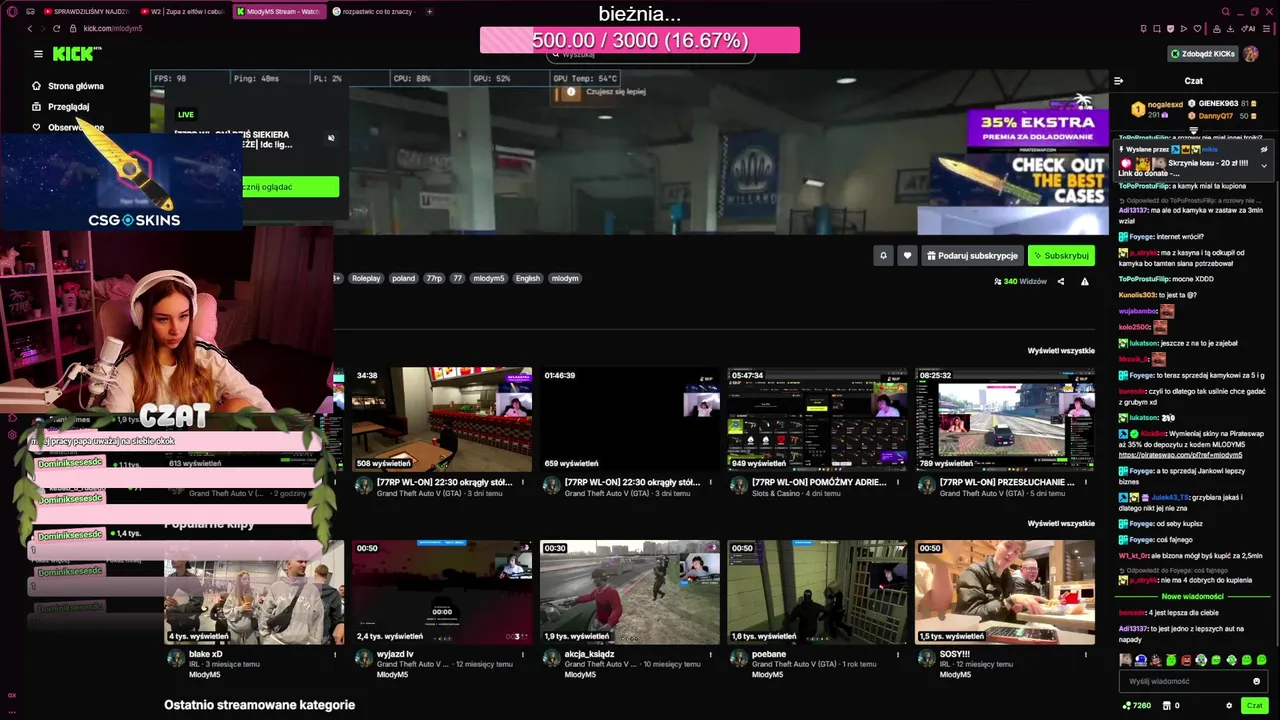Switch to the 'MłodyM5 Stream' browser tab
The image size is (1280, 720).
(x=279, y=12)
